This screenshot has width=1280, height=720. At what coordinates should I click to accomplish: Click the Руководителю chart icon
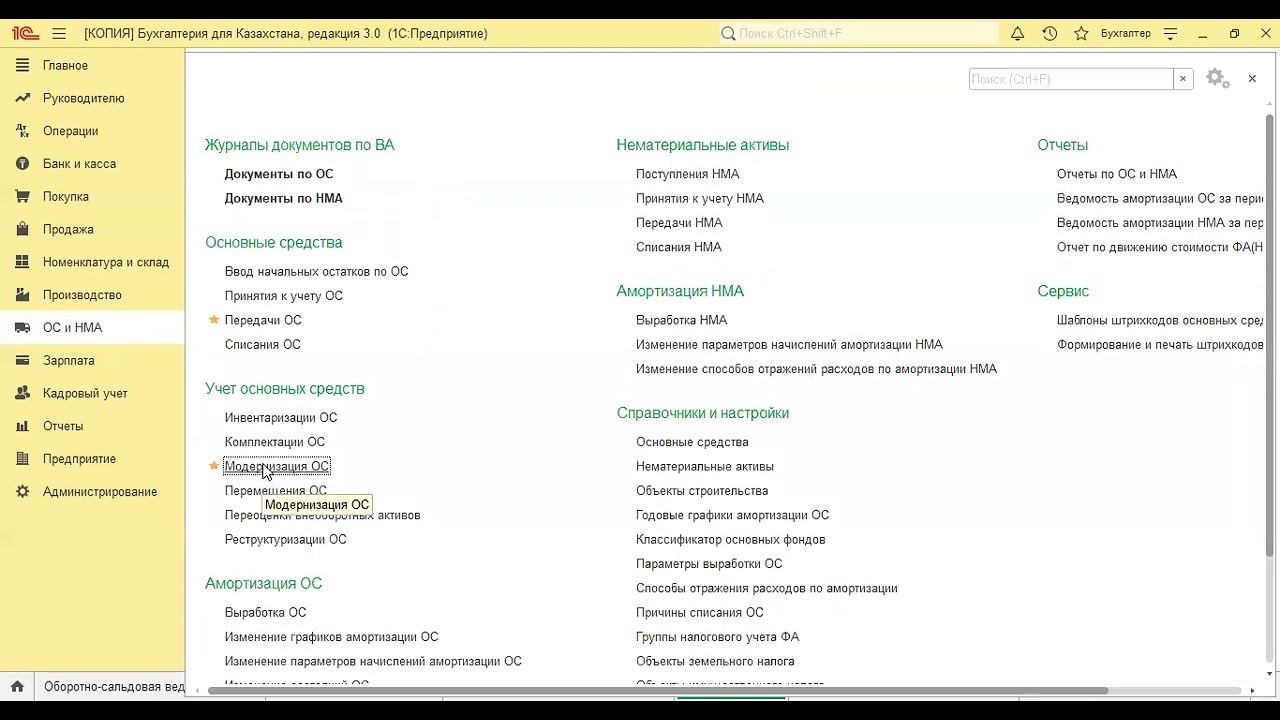(x=22, y=98)
